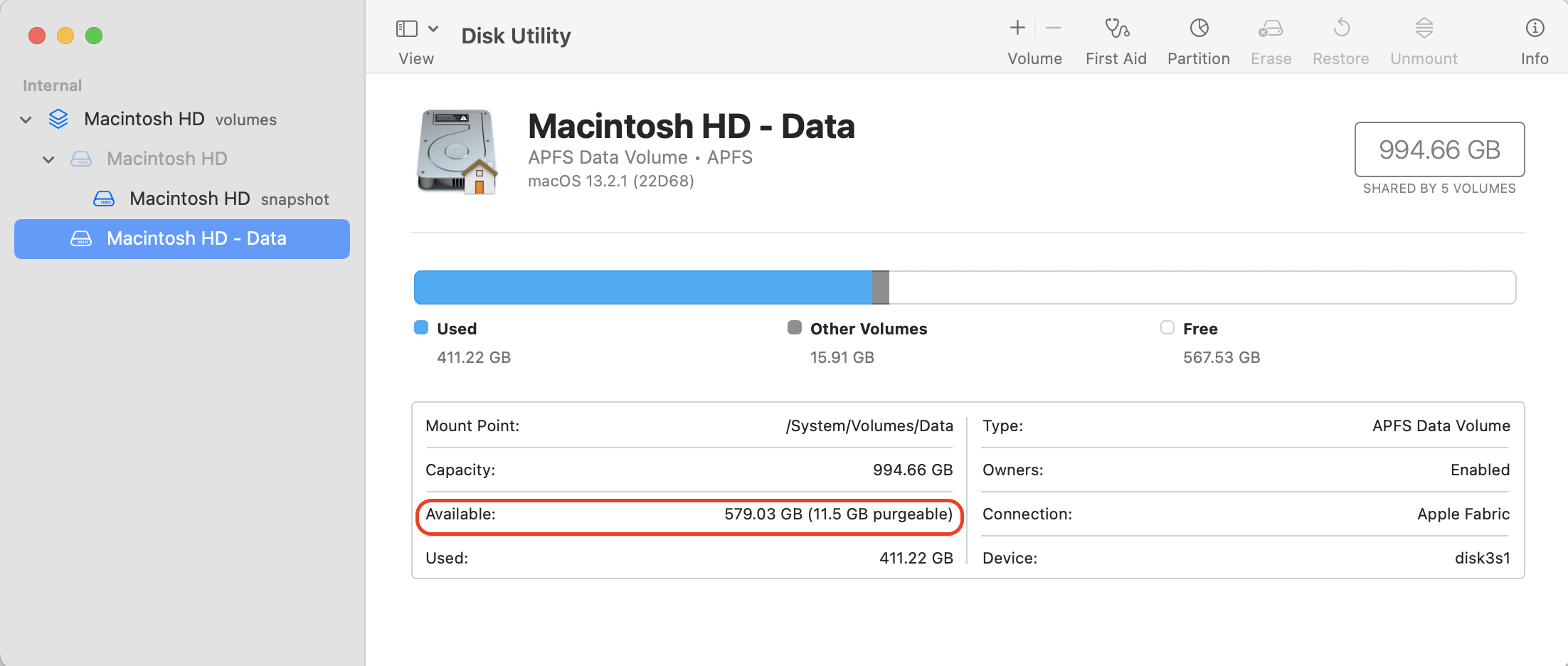Click the Info icon in toolbar
Screen dimensions: 1568x666
[1535, 28]
